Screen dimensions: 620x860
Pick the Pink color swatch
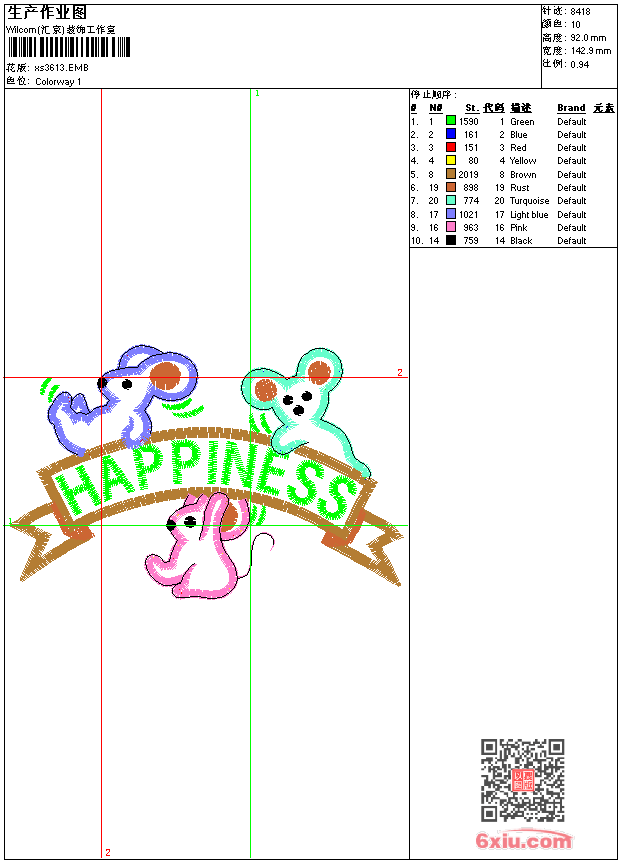coord(451,227)
